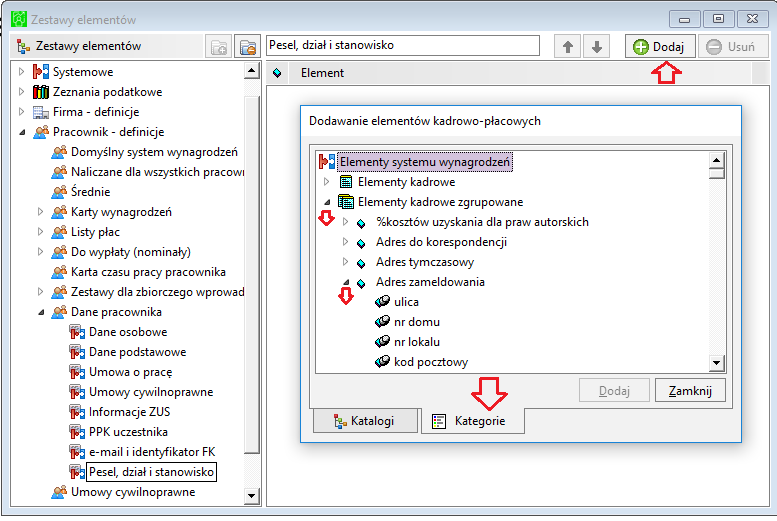Collapse the Pracownik - definicje node
Image resolution: width=777 pixels, height=521 pixels.
pyautogui.click(x=22, y=132)
